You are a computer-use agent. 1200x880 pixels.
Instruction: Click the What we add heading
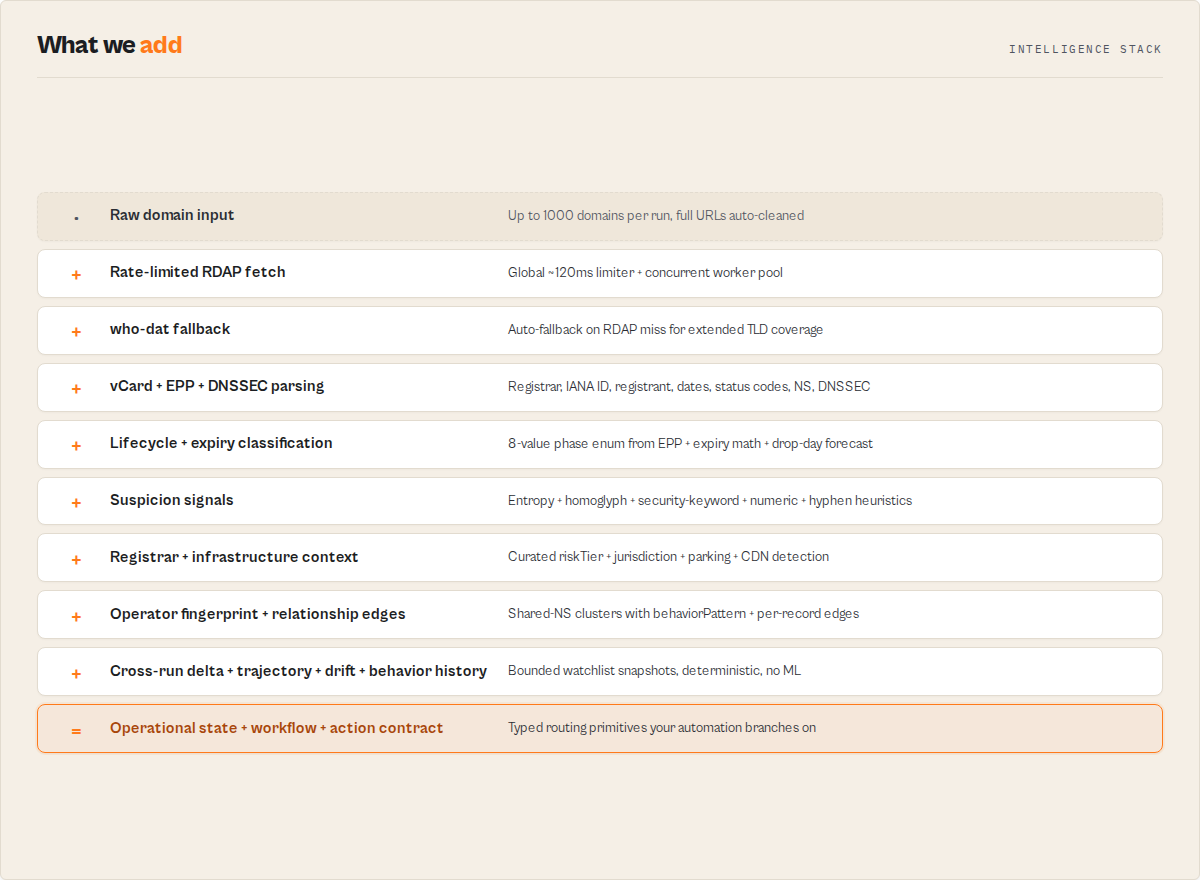coord(110,45)
